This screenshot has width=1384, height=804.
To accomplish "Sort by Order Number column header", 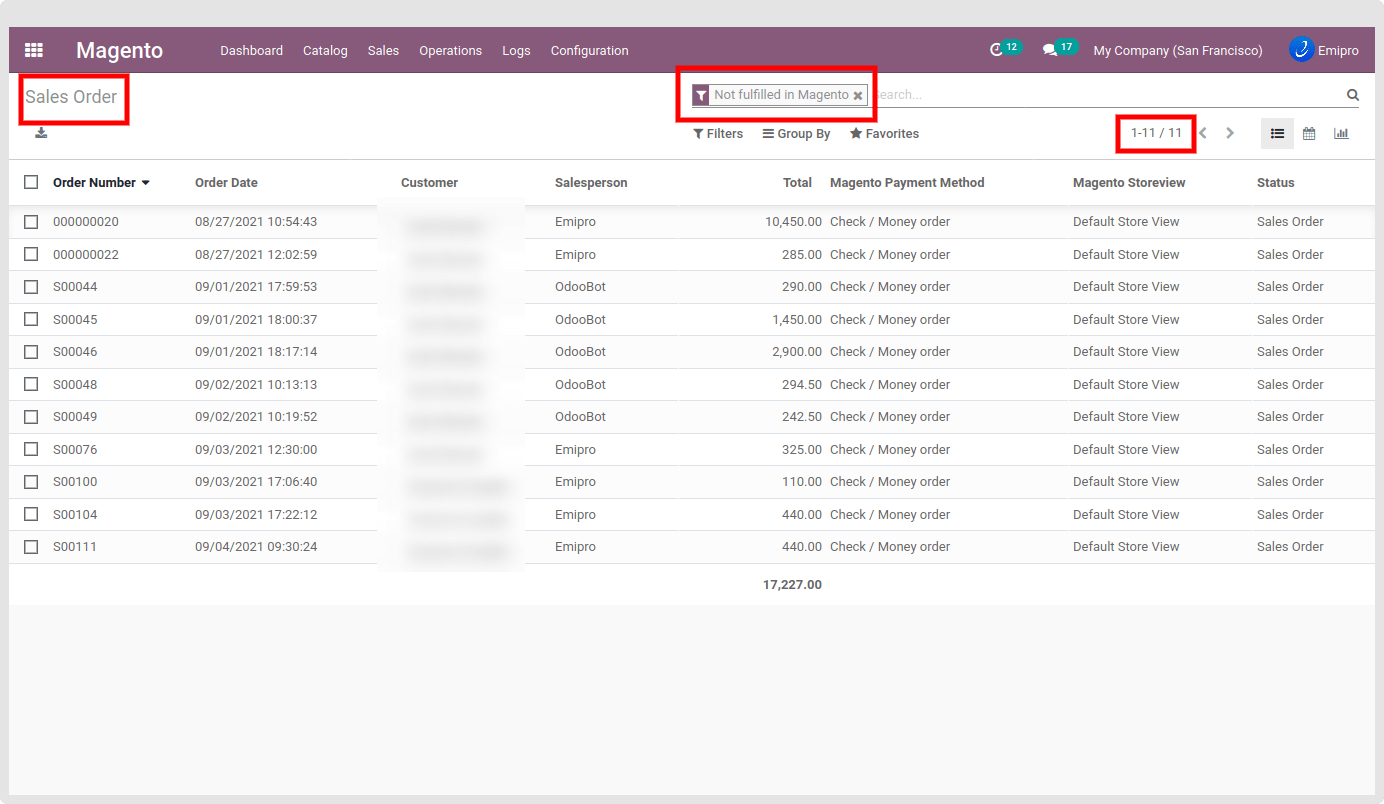I will pyautogui.click(x=101, y=183).
